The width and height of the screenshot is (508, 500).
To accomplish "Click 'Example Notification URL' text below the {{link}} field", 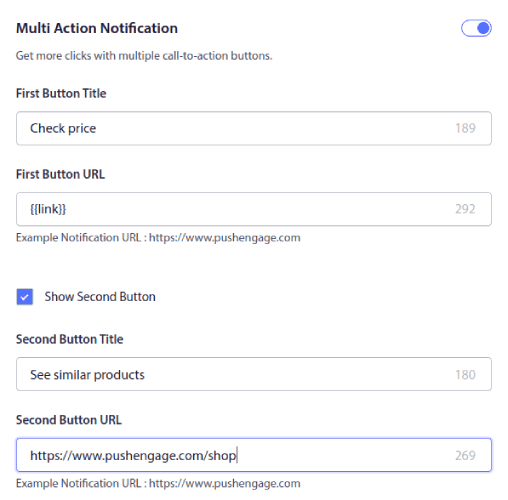I will (78, 238).
